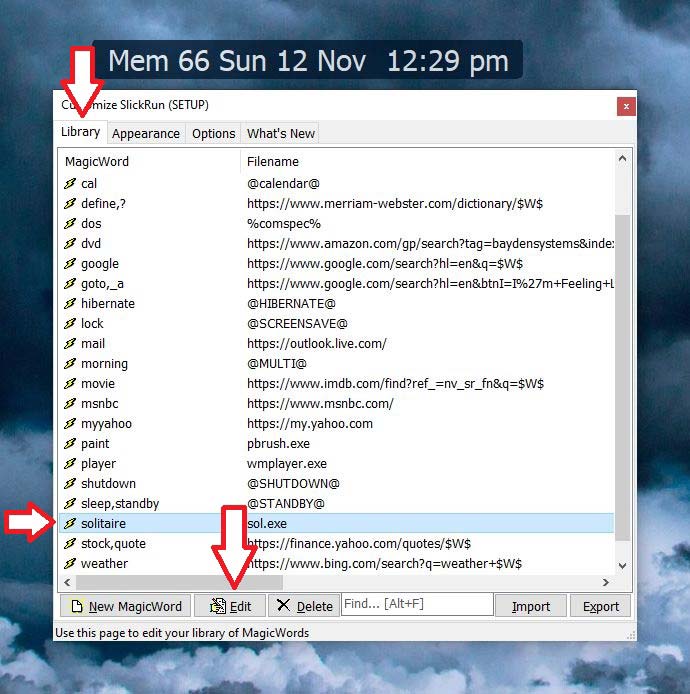Click the pencil icon beside shutdown
The width and height of the screenshot is (690, 694).
click(x=70, y=484)
